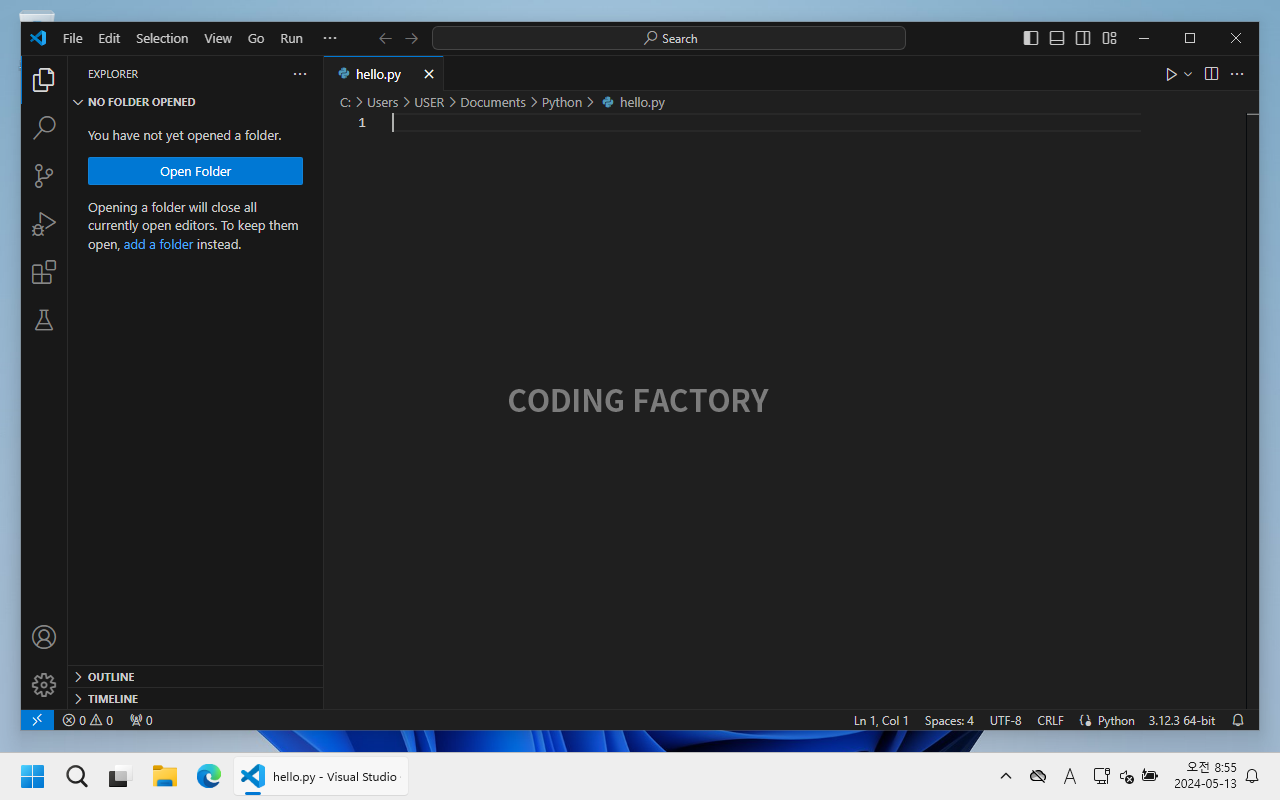This screenshot has width=1280, height=800.
Task: Open the run options dropdown arrow
Action: [1188, 74]
